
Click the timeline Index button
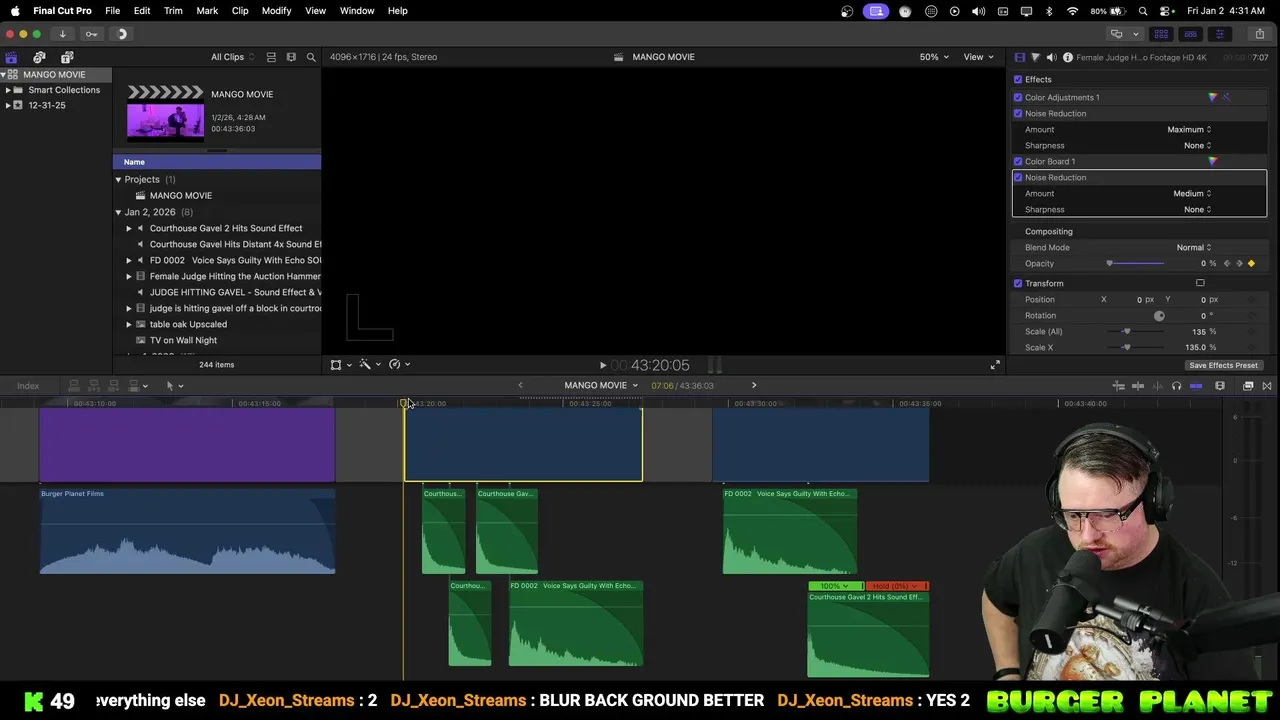pos(28,386)
